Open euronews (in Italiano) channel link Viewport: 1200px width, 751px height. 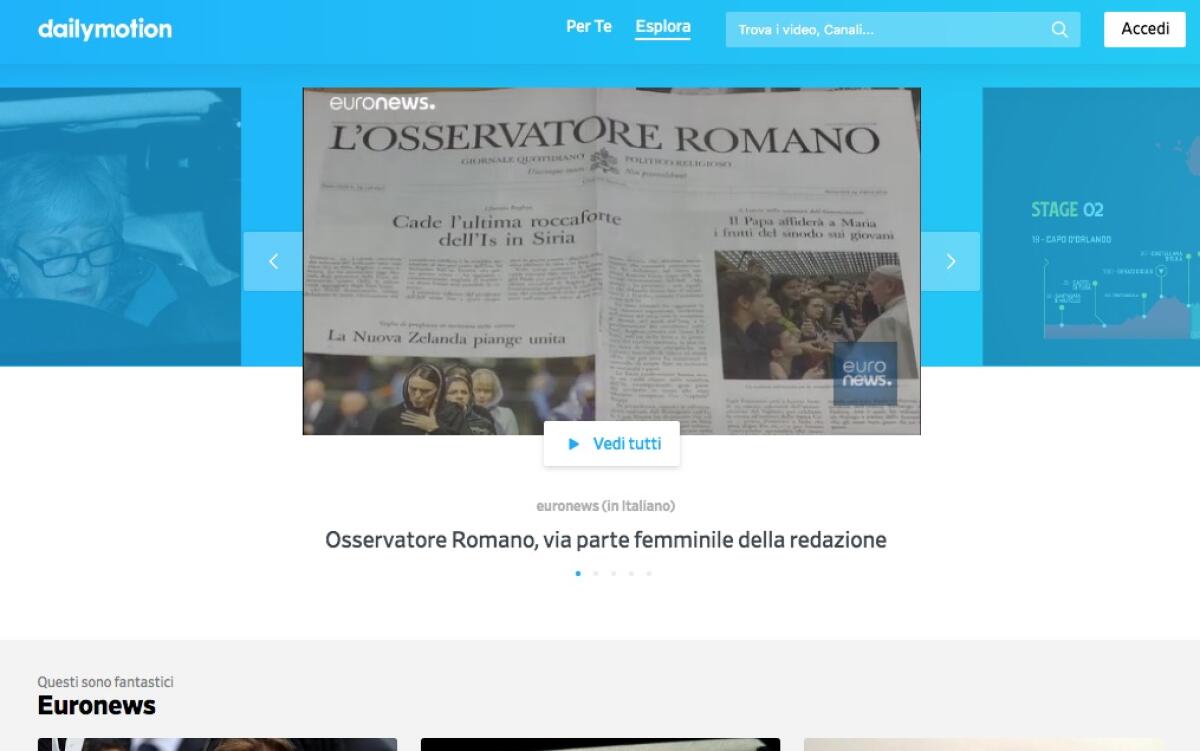[605, 506]
